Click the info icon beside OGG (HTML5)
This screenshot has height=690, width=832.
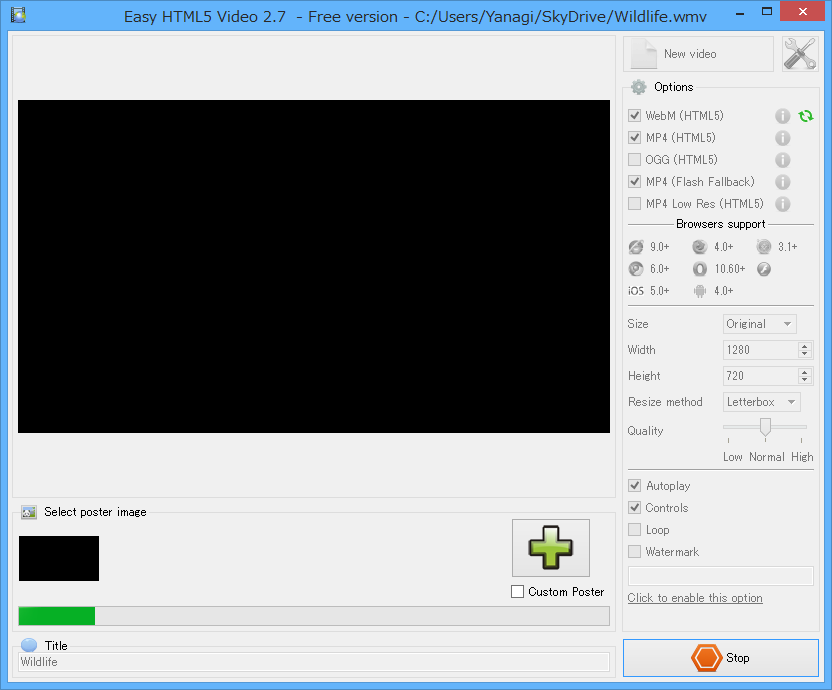[x=783, y=160]
